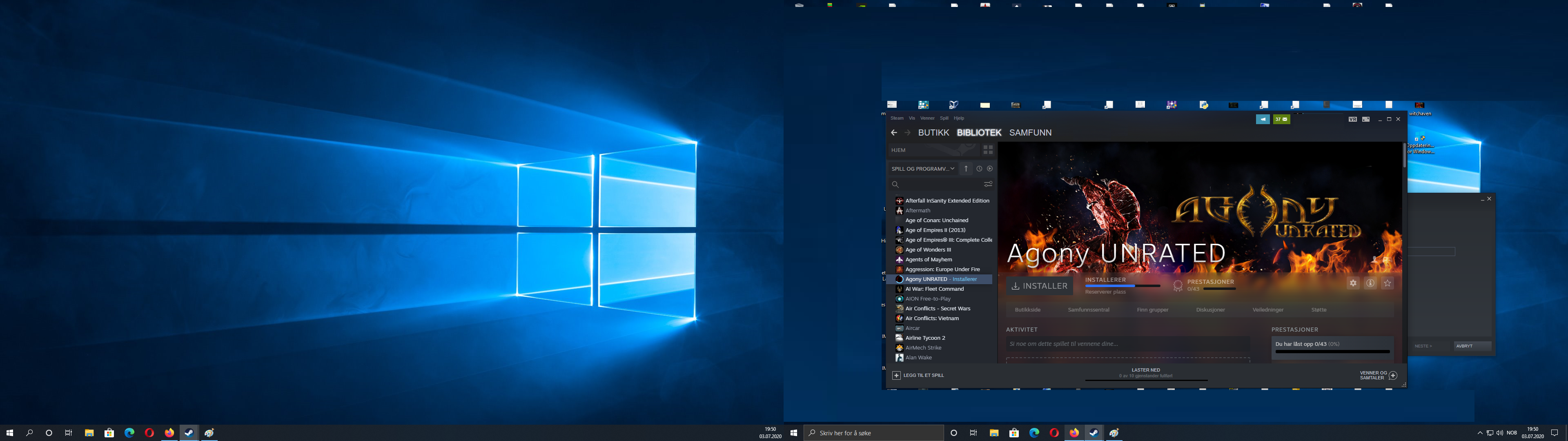Click AVBRYT in the background dialog
This screenshot has height=441, width=1568.
tap(1472, 346)
